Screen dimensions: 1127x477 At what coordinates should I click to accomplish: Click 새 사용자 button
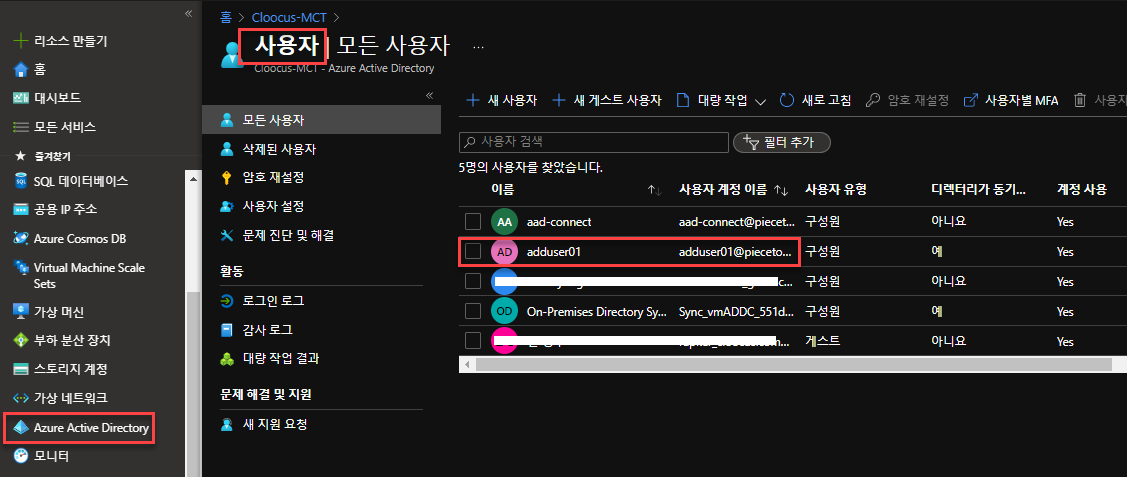point(502,101)
